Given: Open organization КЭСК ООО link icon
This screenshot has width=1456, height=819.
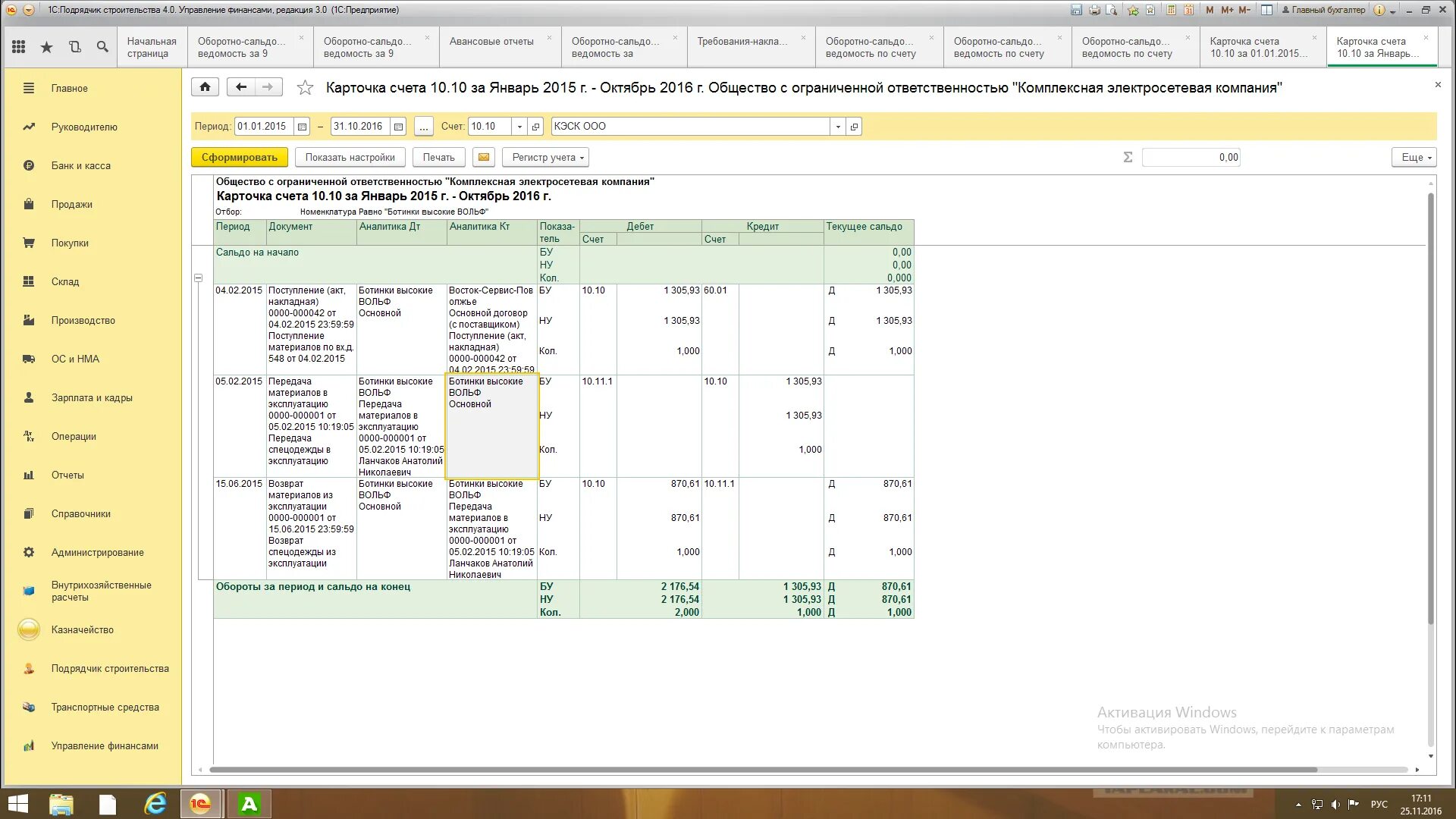Looking at the screenshot, I should pos(854,127).
